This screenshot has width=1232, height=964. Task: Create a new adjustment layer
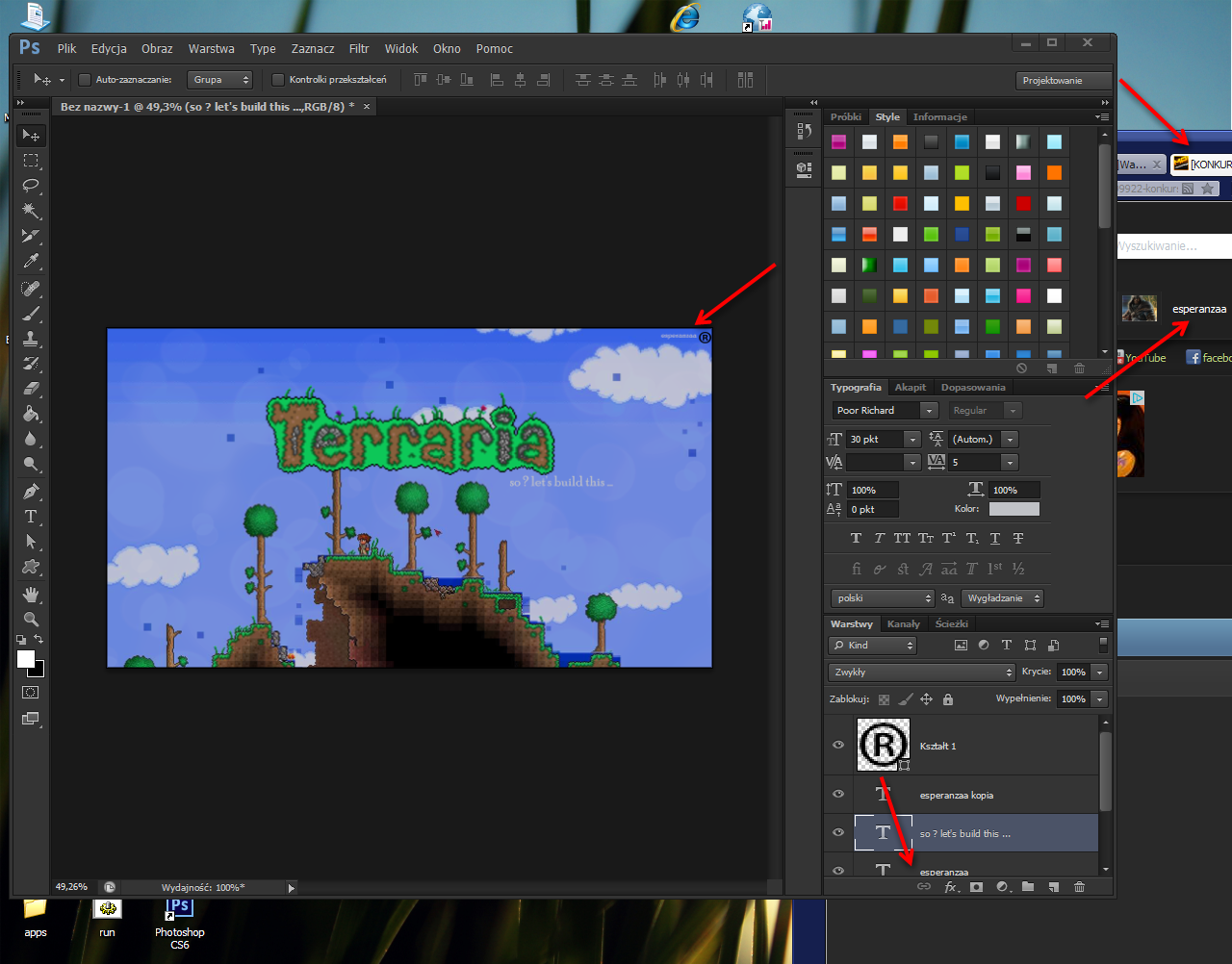point(1002,887)
